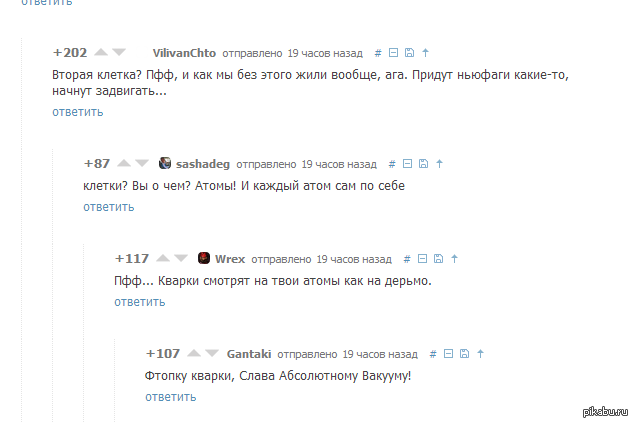Open Wrex's user profile name
Viewport: 633px width, 423px height.
(230, 259)
